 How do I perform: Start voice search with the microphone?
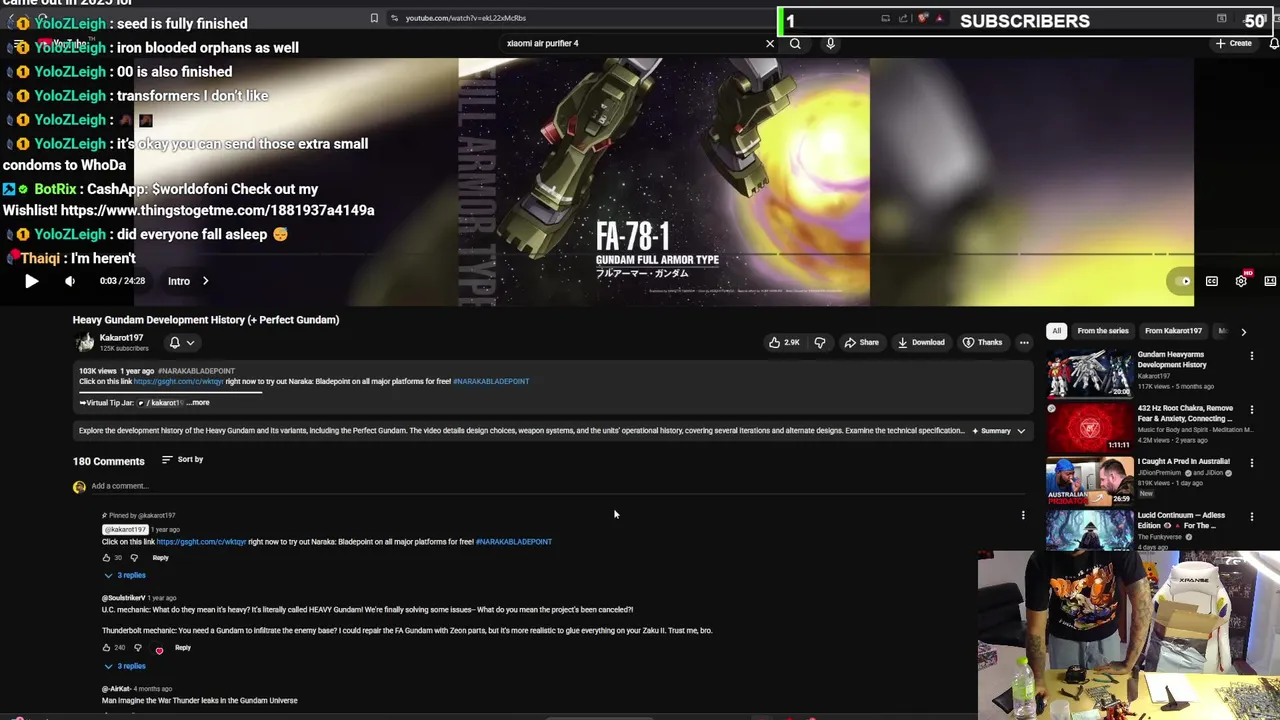830,43
